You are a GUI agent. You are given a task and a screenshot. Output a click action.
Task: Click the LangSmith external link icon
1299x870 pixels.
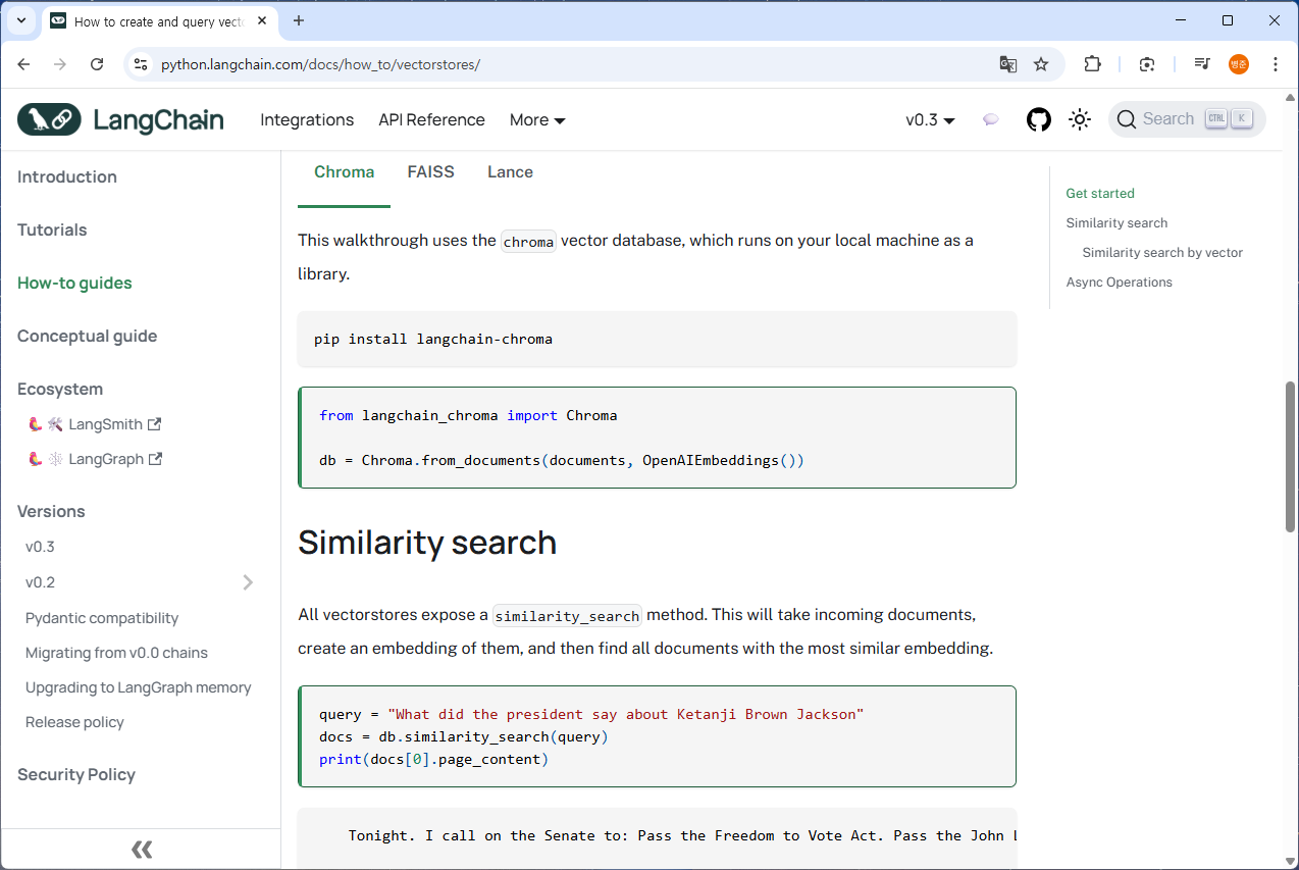pos(155,424)
